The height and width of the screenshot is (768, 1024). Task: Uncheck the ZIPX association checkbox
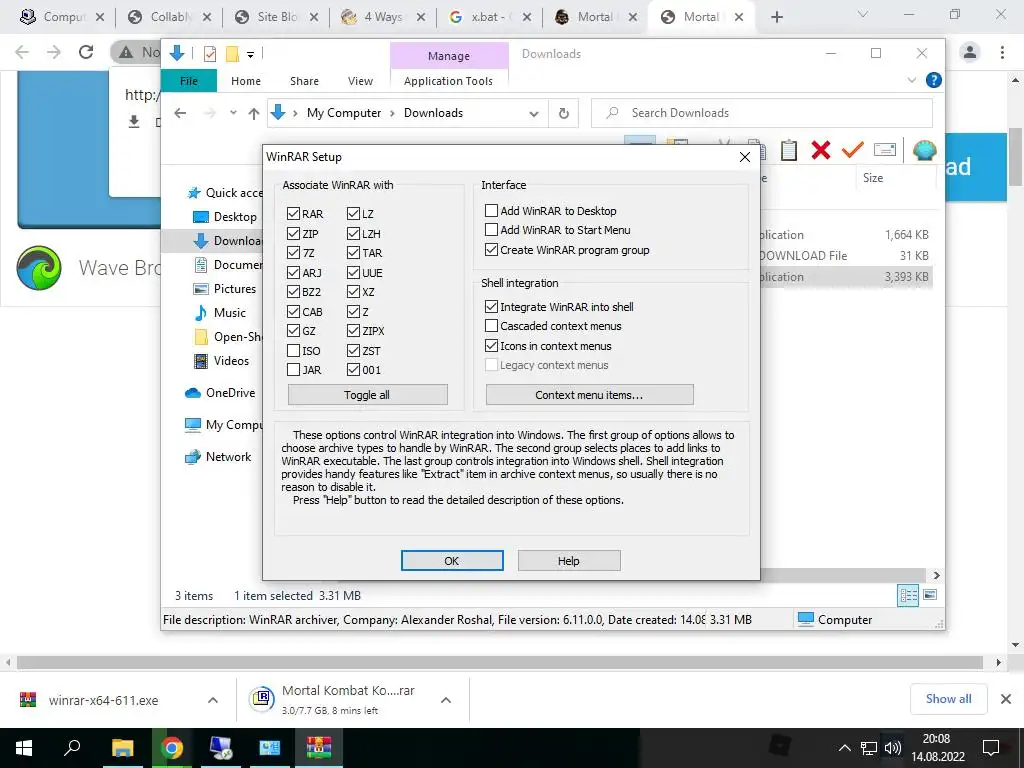pyautogui.click(x=353, y=330)
